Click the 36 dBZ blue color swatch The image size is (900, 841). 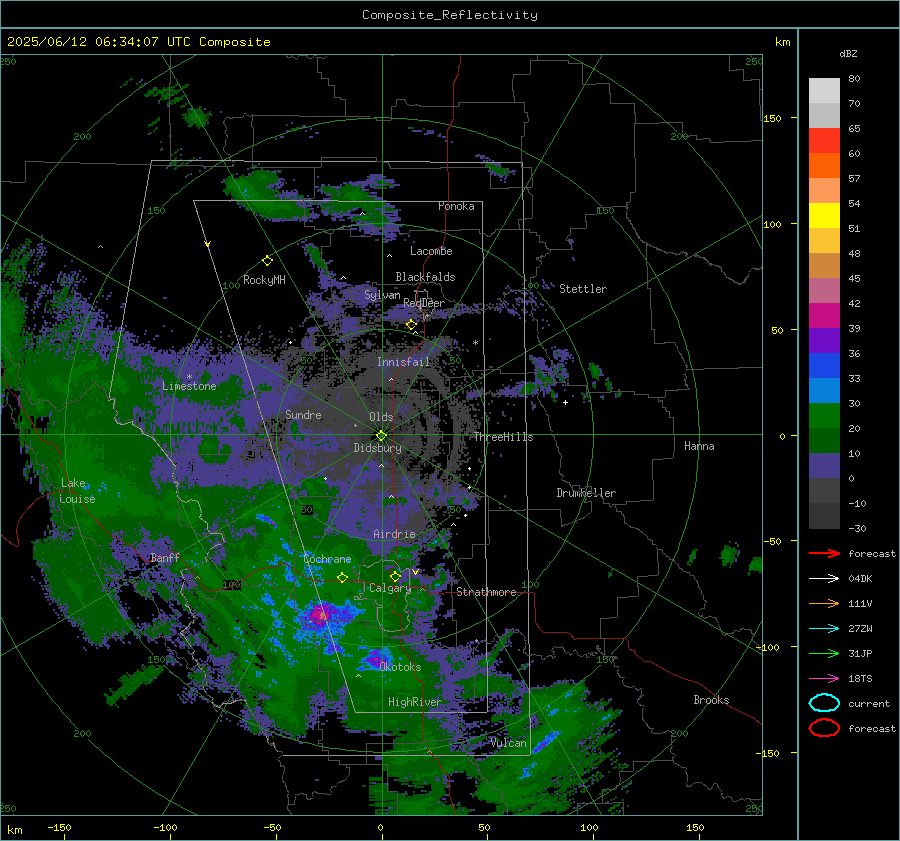[x=824, y=365]
